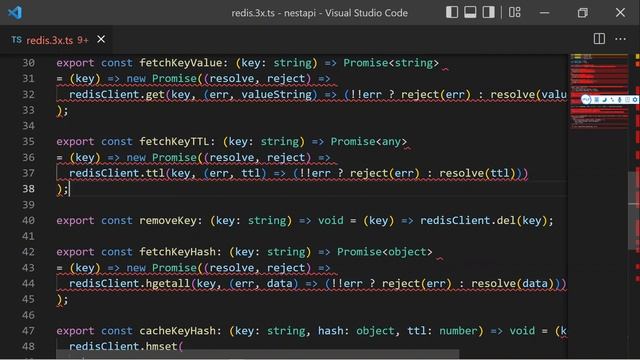Click 'new Promise' on line 36
Image resolution: width=640 pixels, height=360 pixels.
tap(162, 158)
